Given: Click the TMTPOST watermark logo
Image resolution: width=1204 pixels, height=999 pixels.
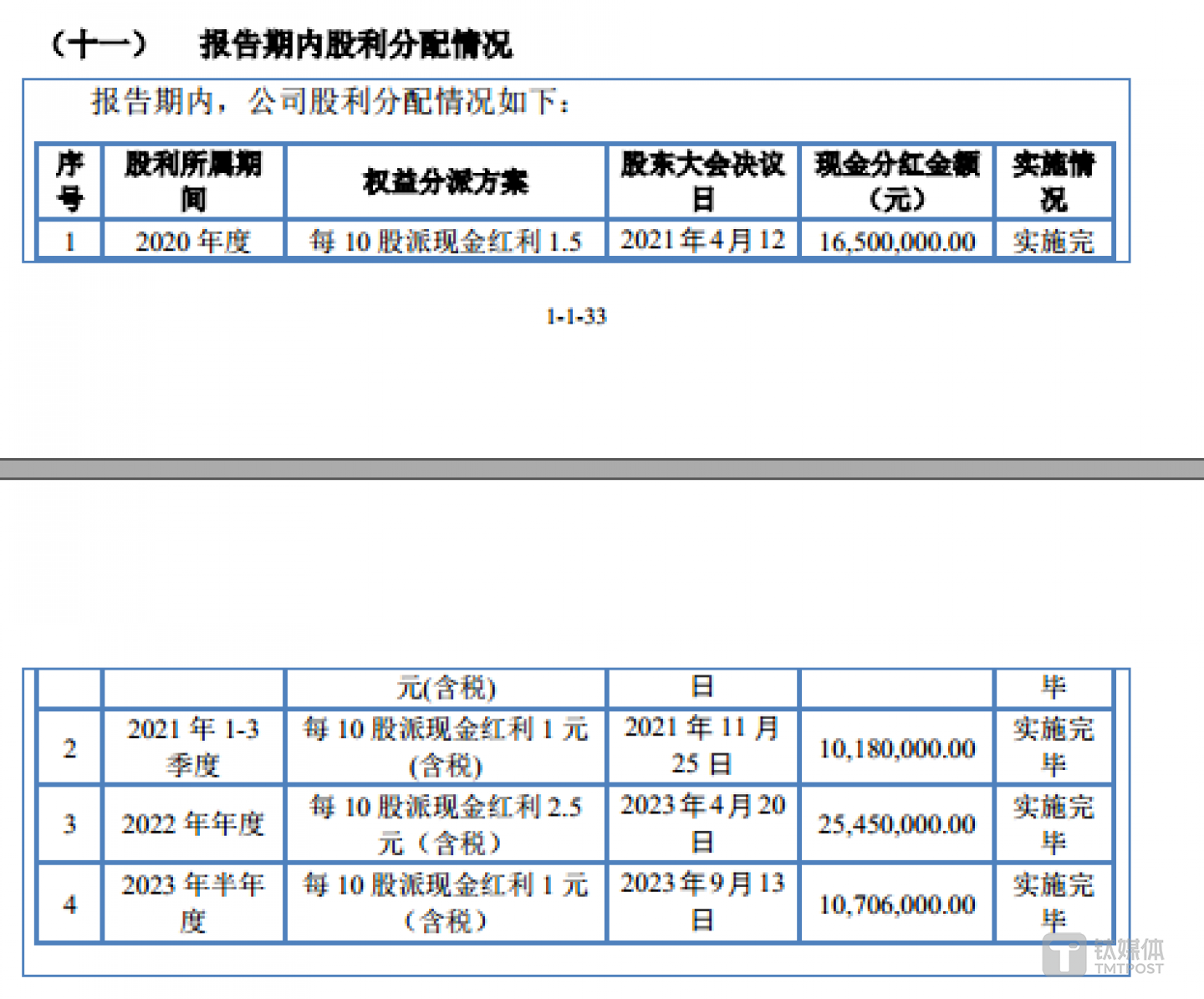Looking at the screenshot, I should (x=1103, y=955).
